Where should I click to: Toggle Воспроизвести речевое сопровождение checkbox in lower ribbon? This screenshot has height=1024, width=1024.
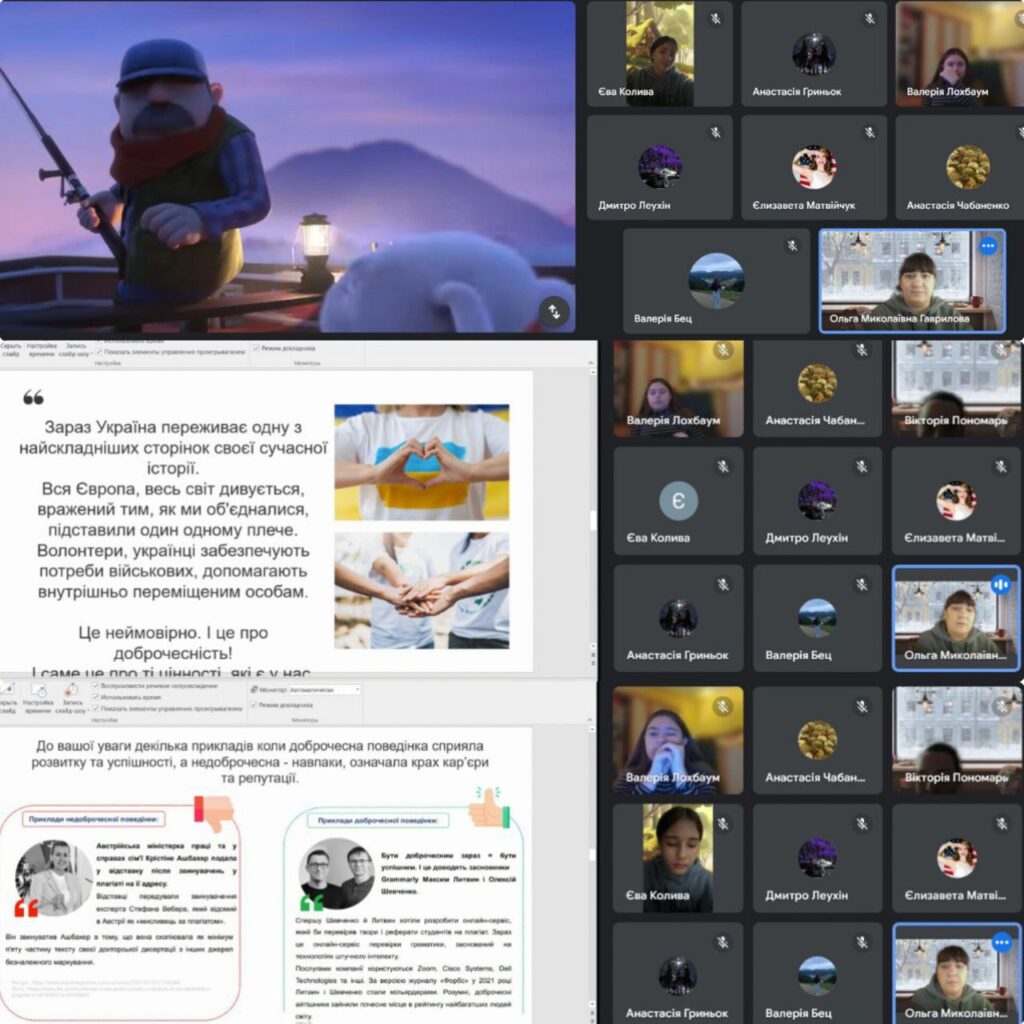tap(96, 686)
